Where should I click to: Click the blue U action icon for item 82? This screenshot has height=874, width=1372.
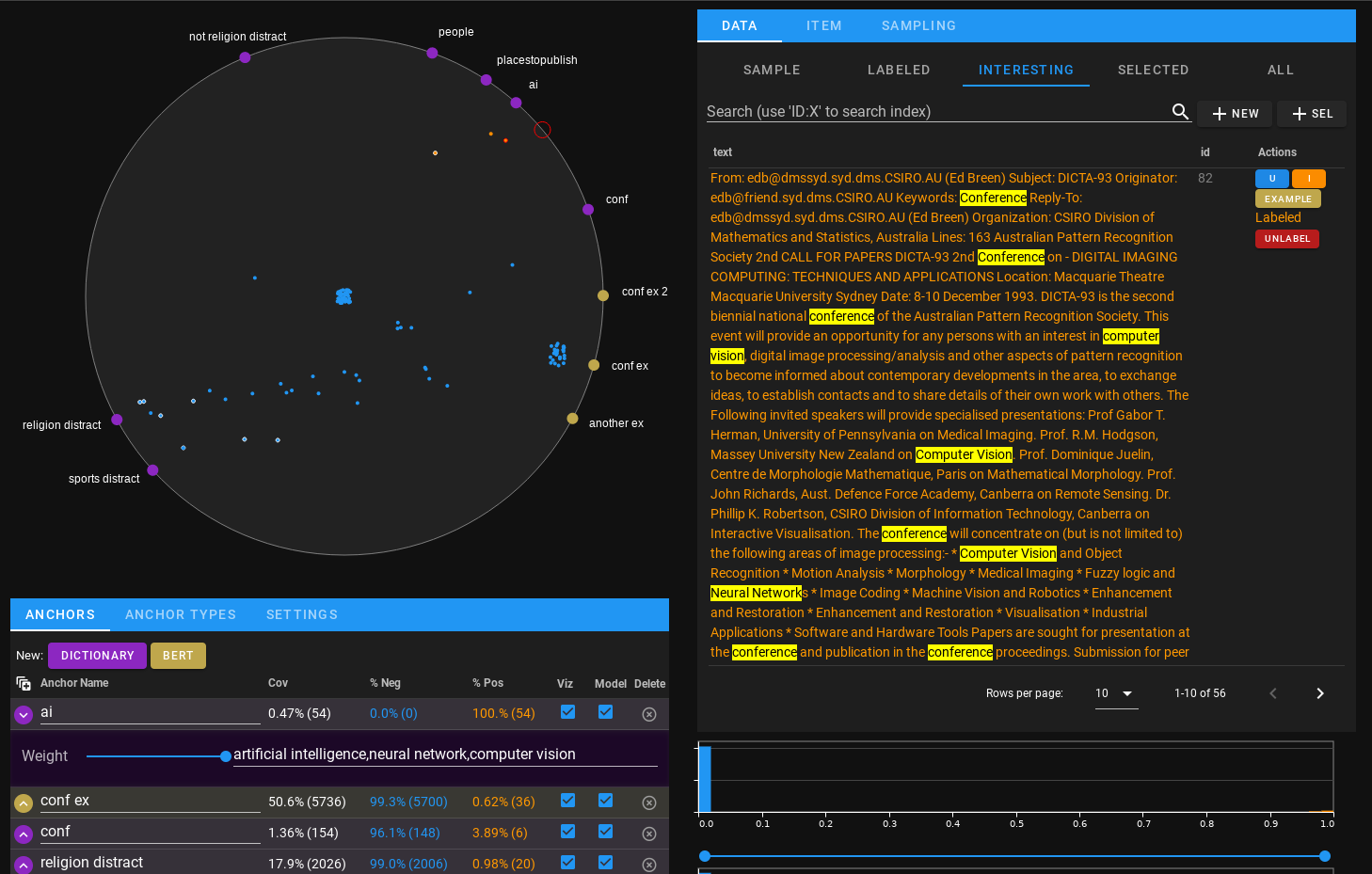pos(1271,178)
